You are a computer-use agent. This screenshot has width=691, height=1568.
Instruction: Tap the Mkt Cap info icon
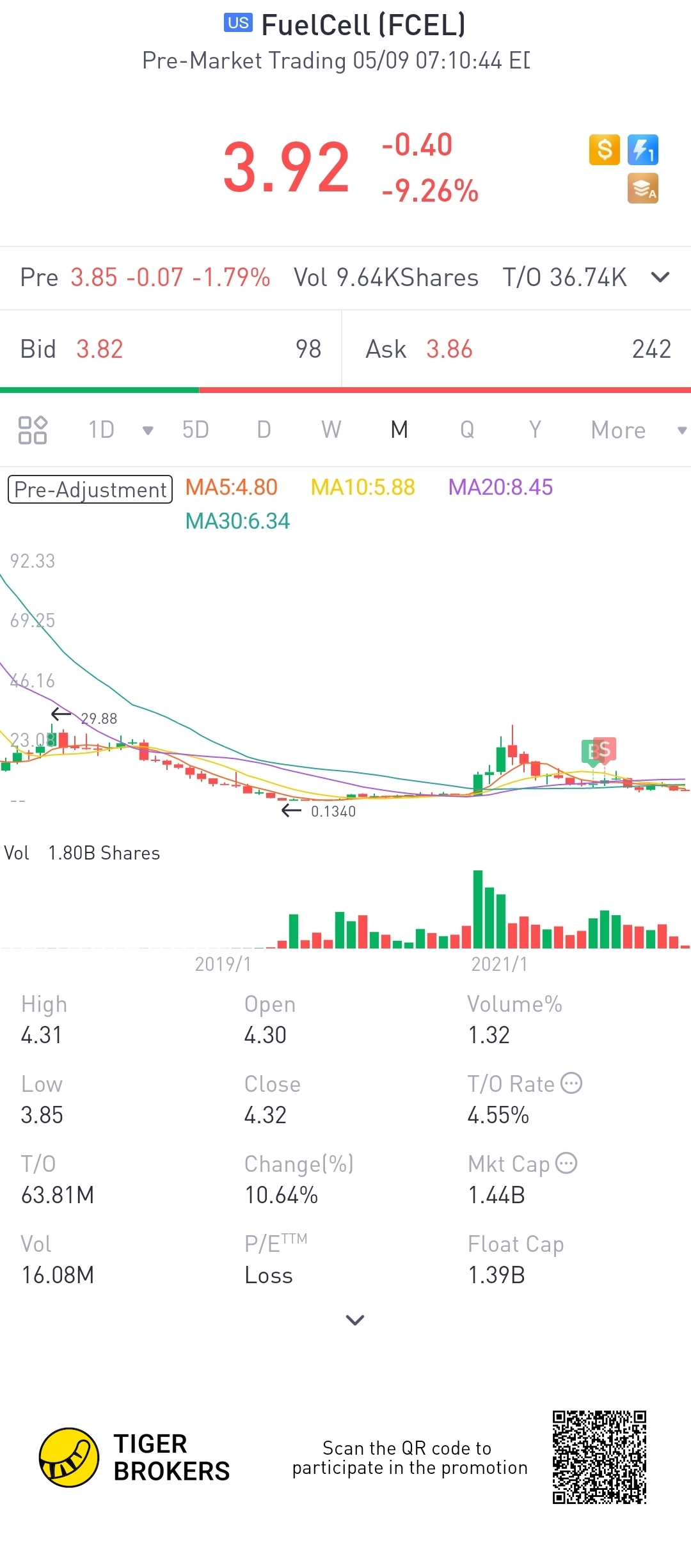point(566,1163)
